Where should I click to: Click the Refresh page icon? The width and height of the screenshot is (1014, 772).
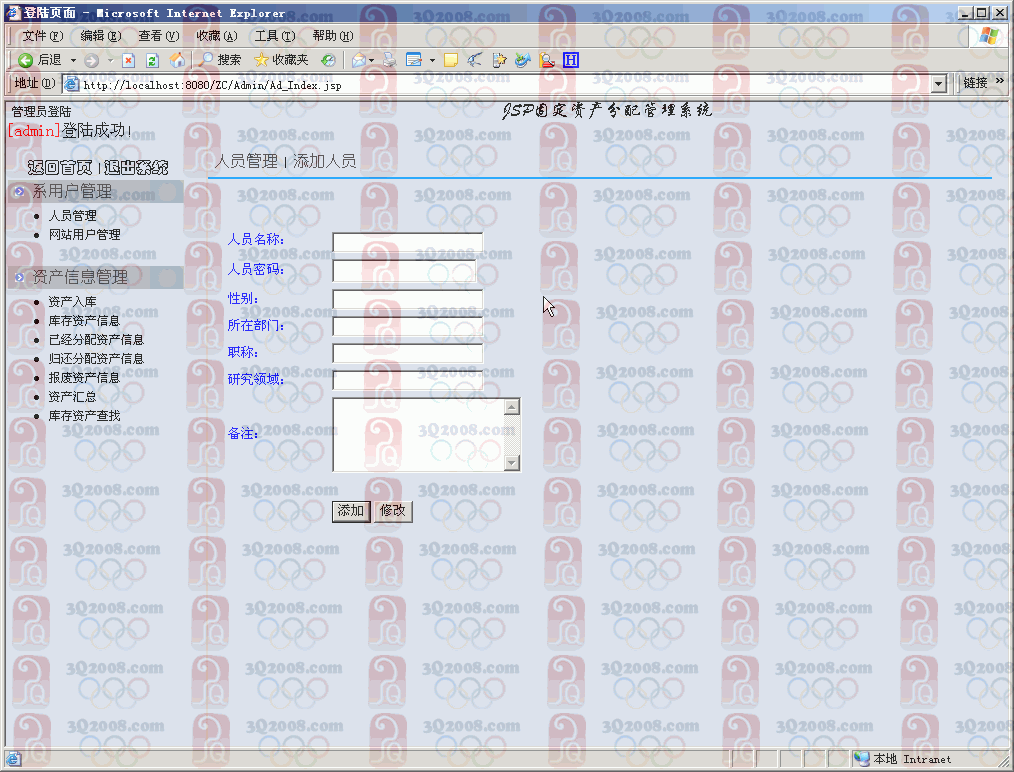(153, 60)
